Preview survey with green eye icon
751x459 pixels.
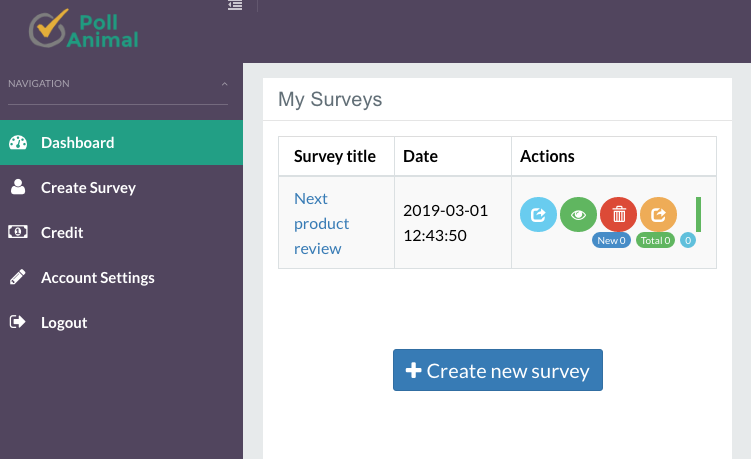578,214
